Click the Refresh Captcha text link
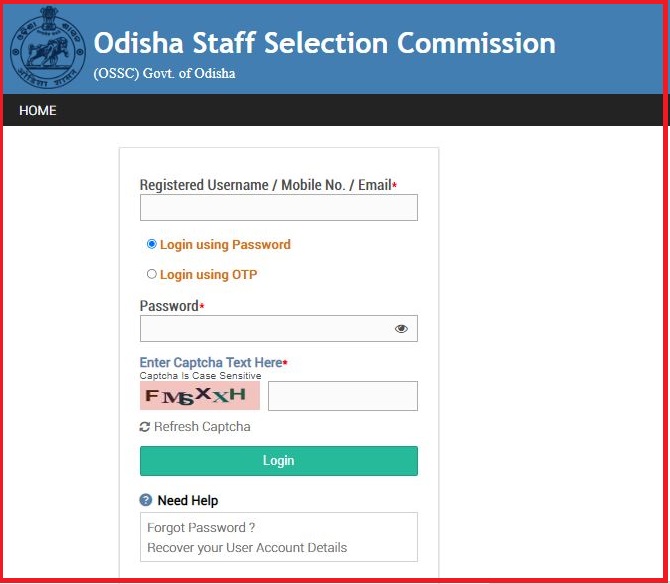 [x=202, y=427]
